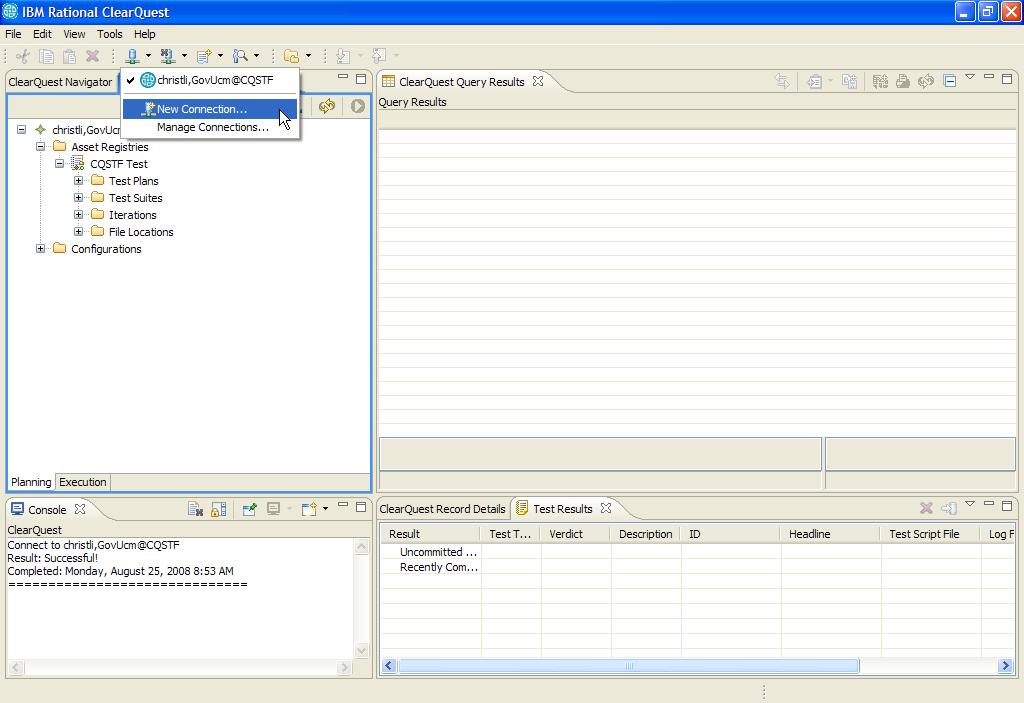Click the grayed arrows icon in Query Results toolbar
The height and width of the screenshot is (703, 1024).
(x=782, y=81)
